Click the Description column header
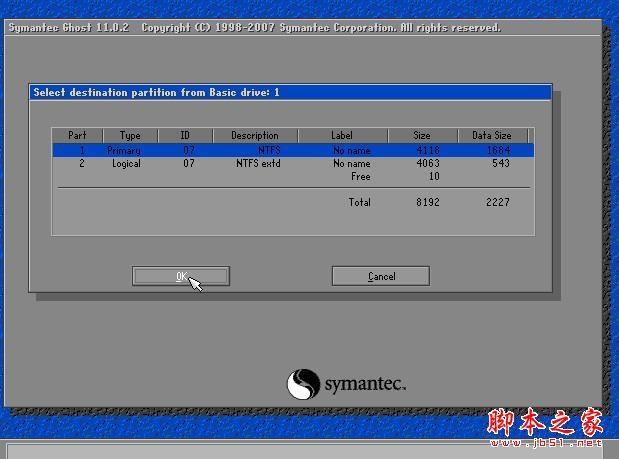 coord(255,135)
